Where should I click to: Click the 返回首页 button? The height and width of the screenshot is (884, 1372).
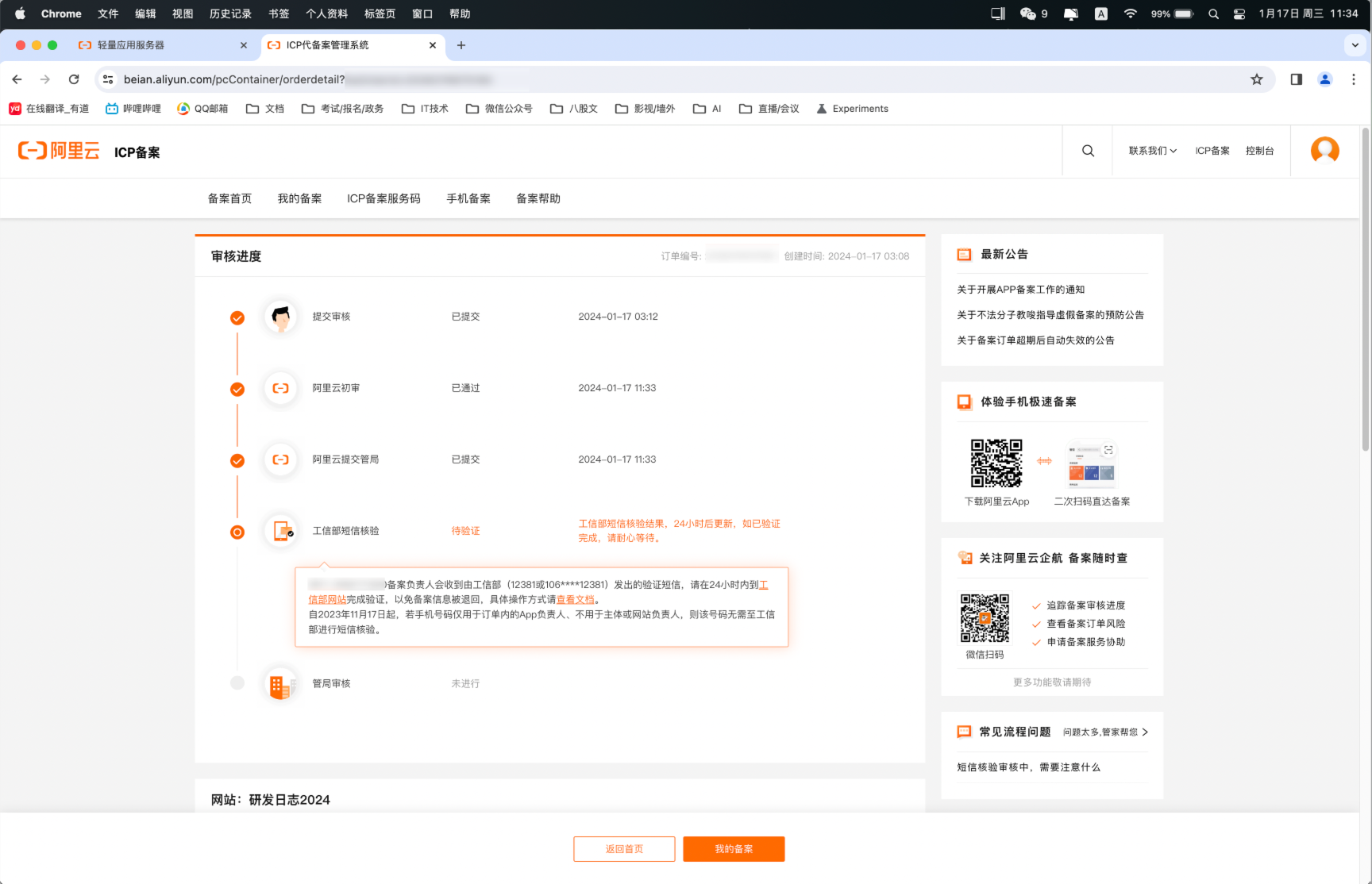click(x=624, y=849)
